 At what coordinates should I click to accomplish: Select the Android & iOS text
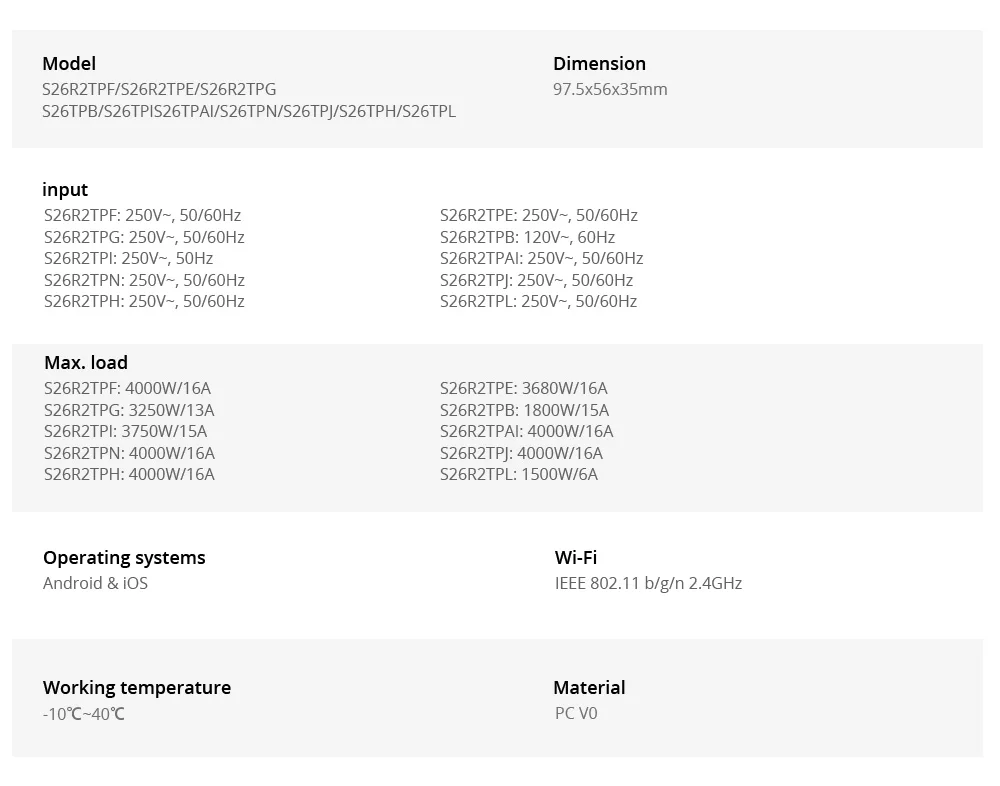[95, 583]
